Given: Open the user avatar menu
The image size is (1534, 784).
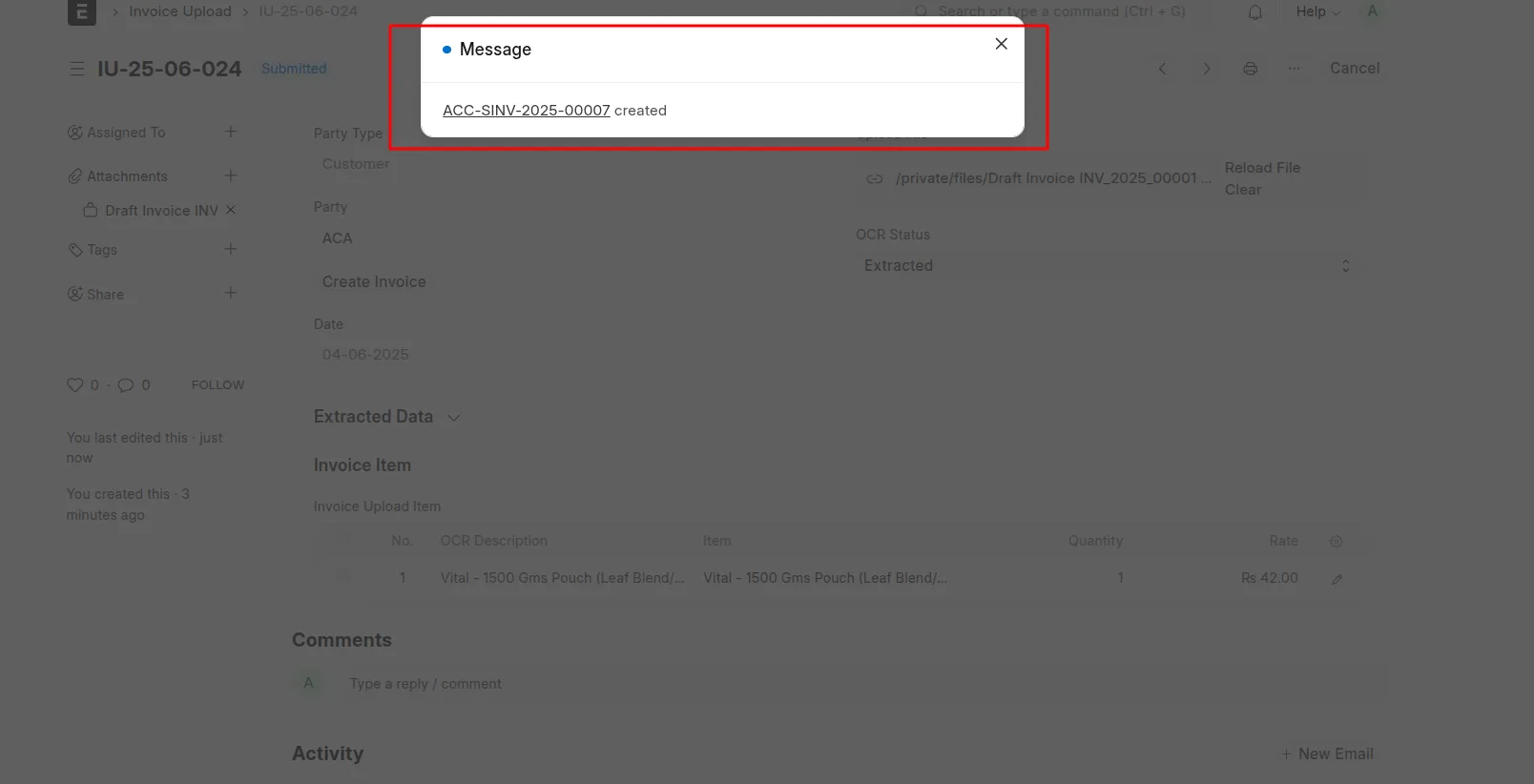Looking at the screenshot, I should pyautogui.click(x=1372, y=11).
